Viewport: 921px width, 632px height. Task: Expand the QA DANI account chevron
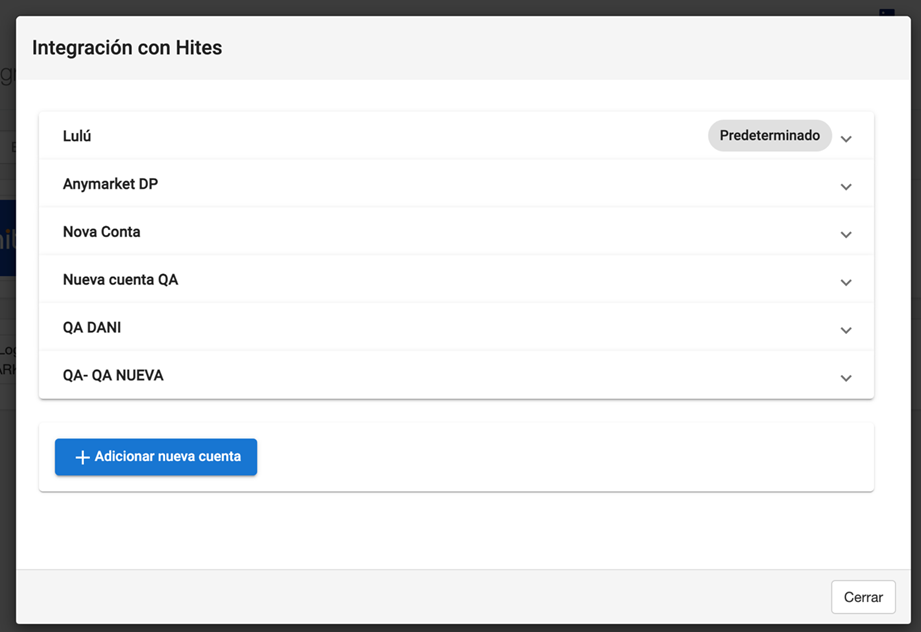(x=846, y=331)
